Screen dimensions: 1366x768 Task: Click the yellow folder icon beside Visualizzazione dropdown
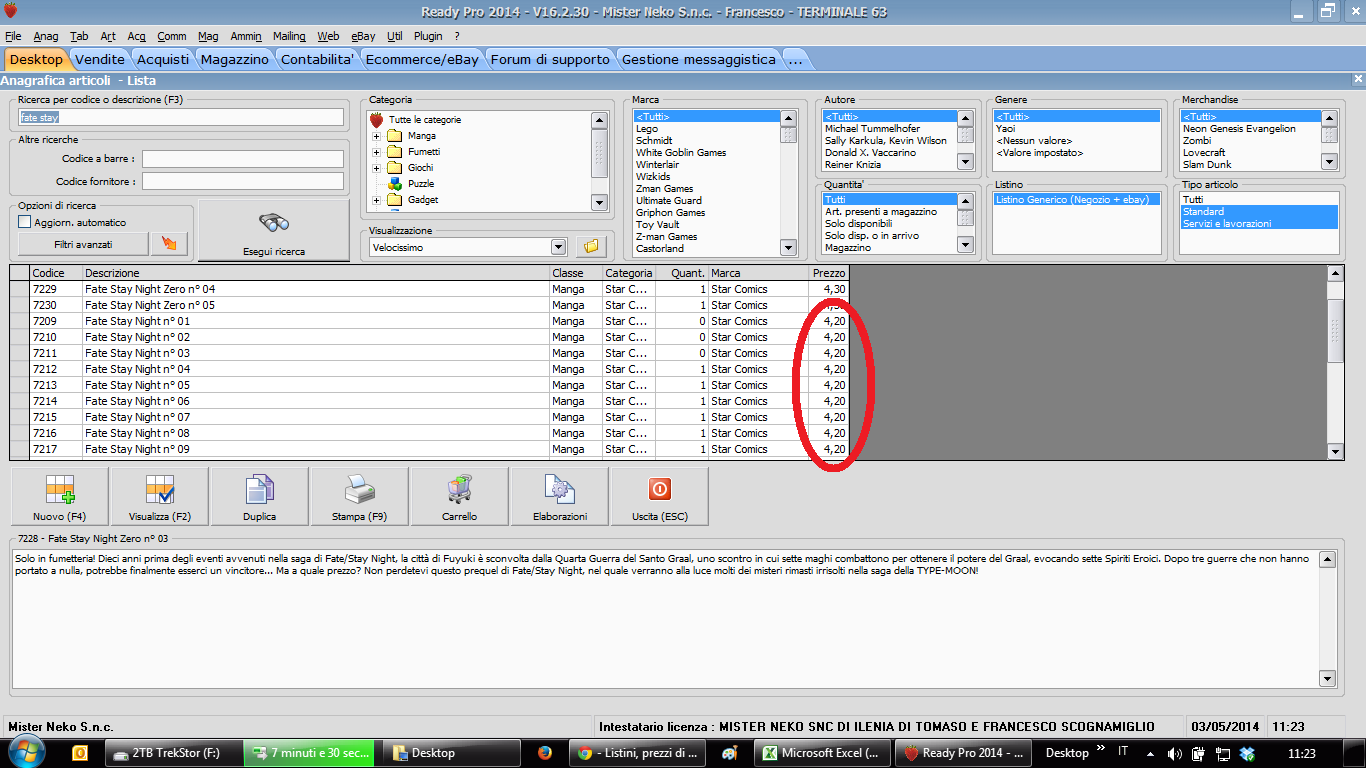pos(591,246)
